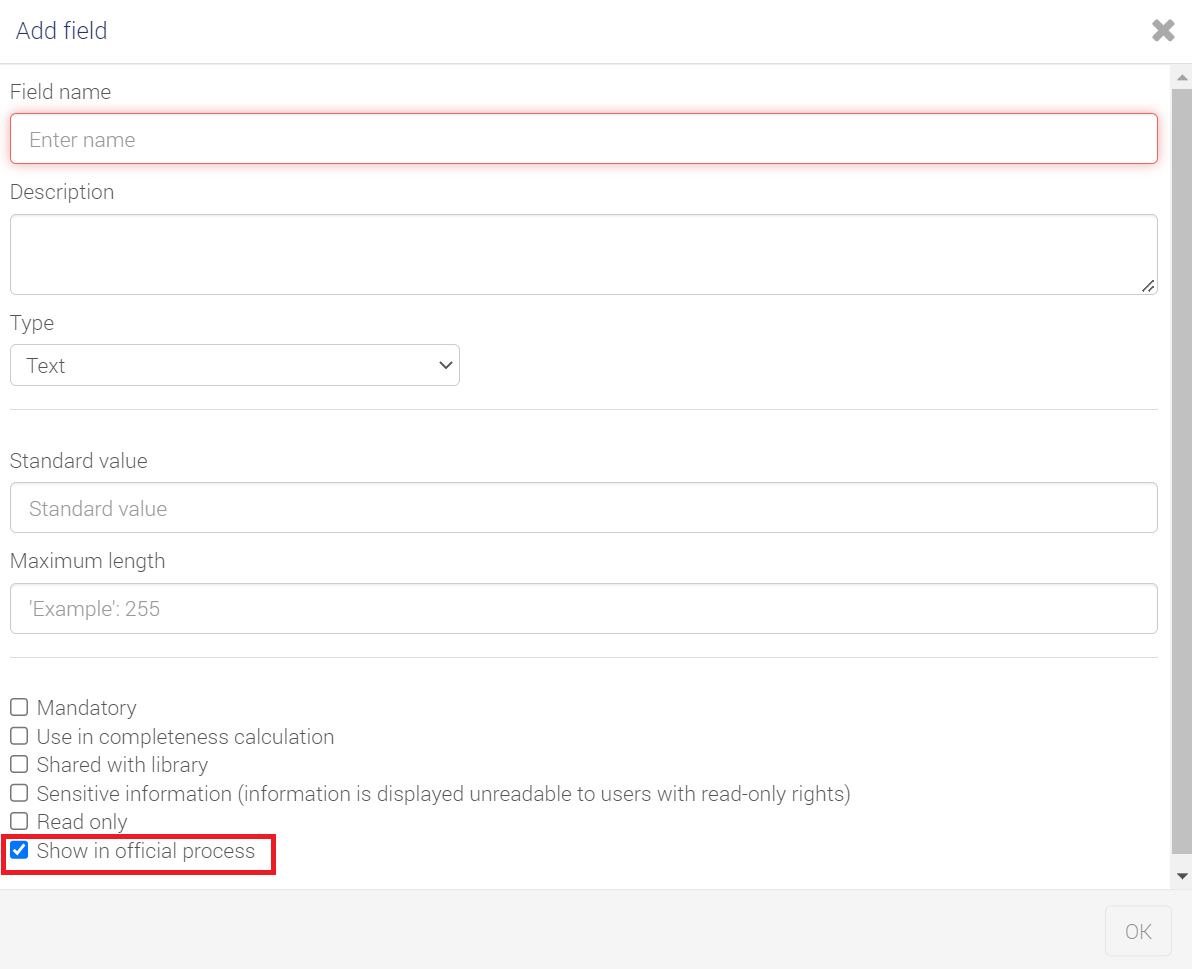
Task: Click the vertical scrollbar thumb
Action: pos(1182,471)
